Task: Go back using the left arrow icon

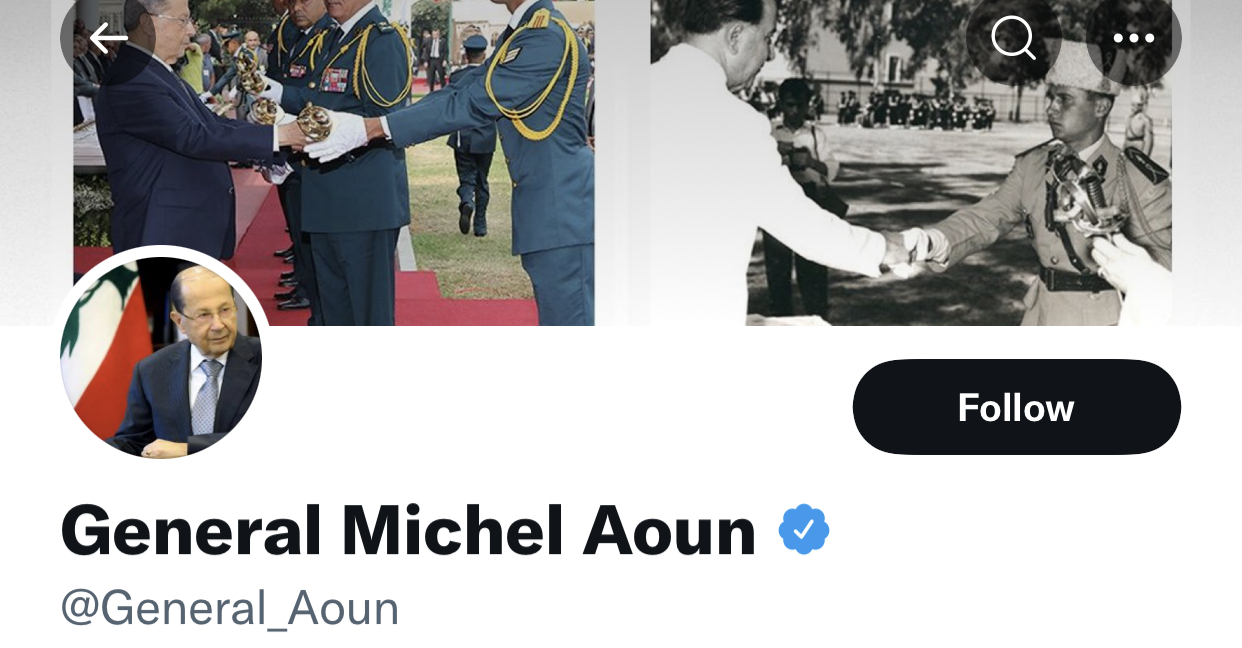Action: click(x=108, y=38)
